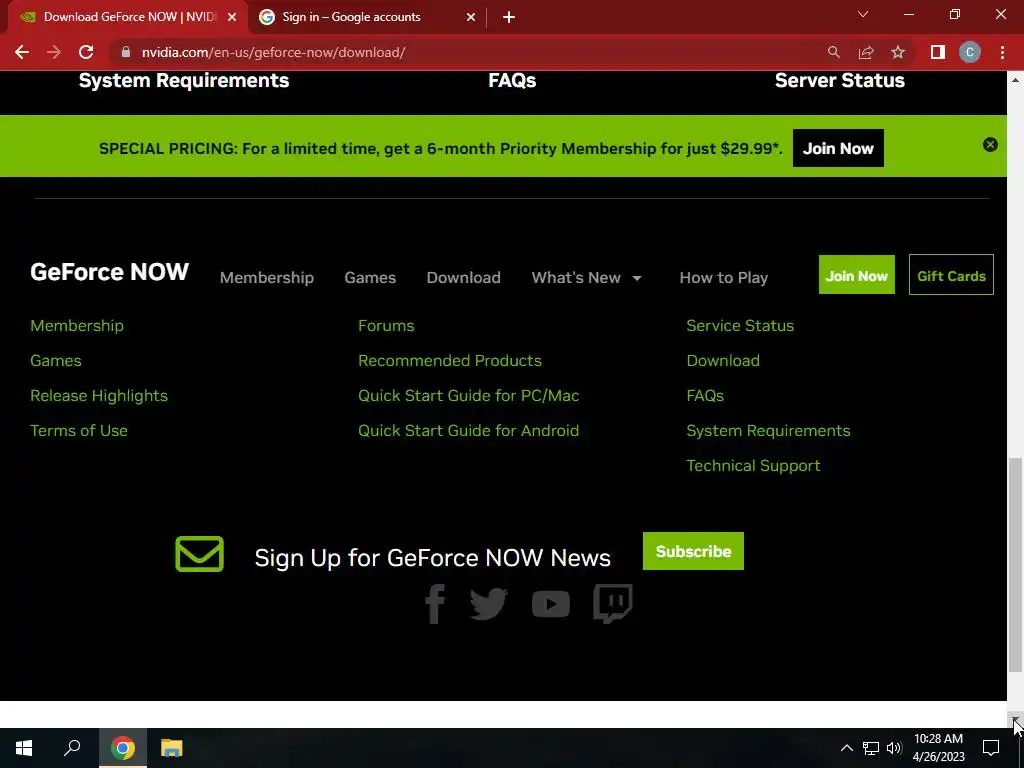Open the Service Status link
The height and width of the screenshot is (768, 1024).
[x=740, y=325]
